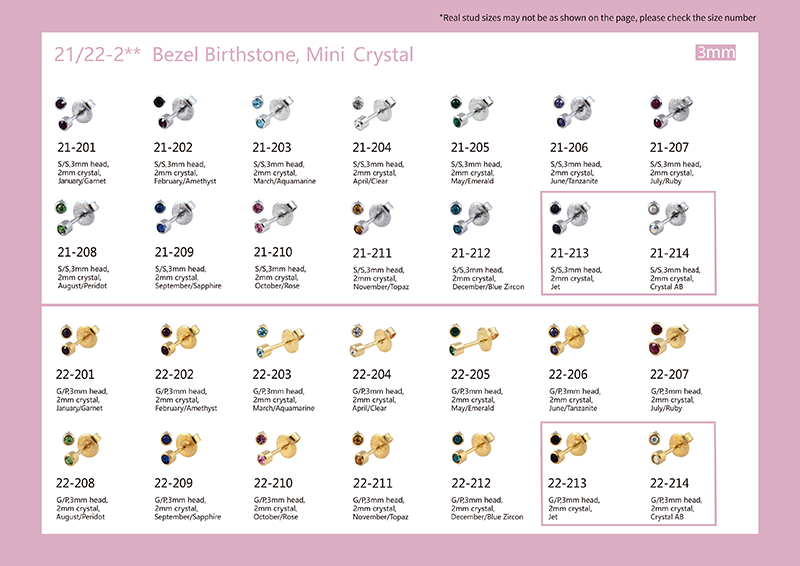
Task: Click the real stud sizes disclaimer note
Action: click(x=597, y=18)
